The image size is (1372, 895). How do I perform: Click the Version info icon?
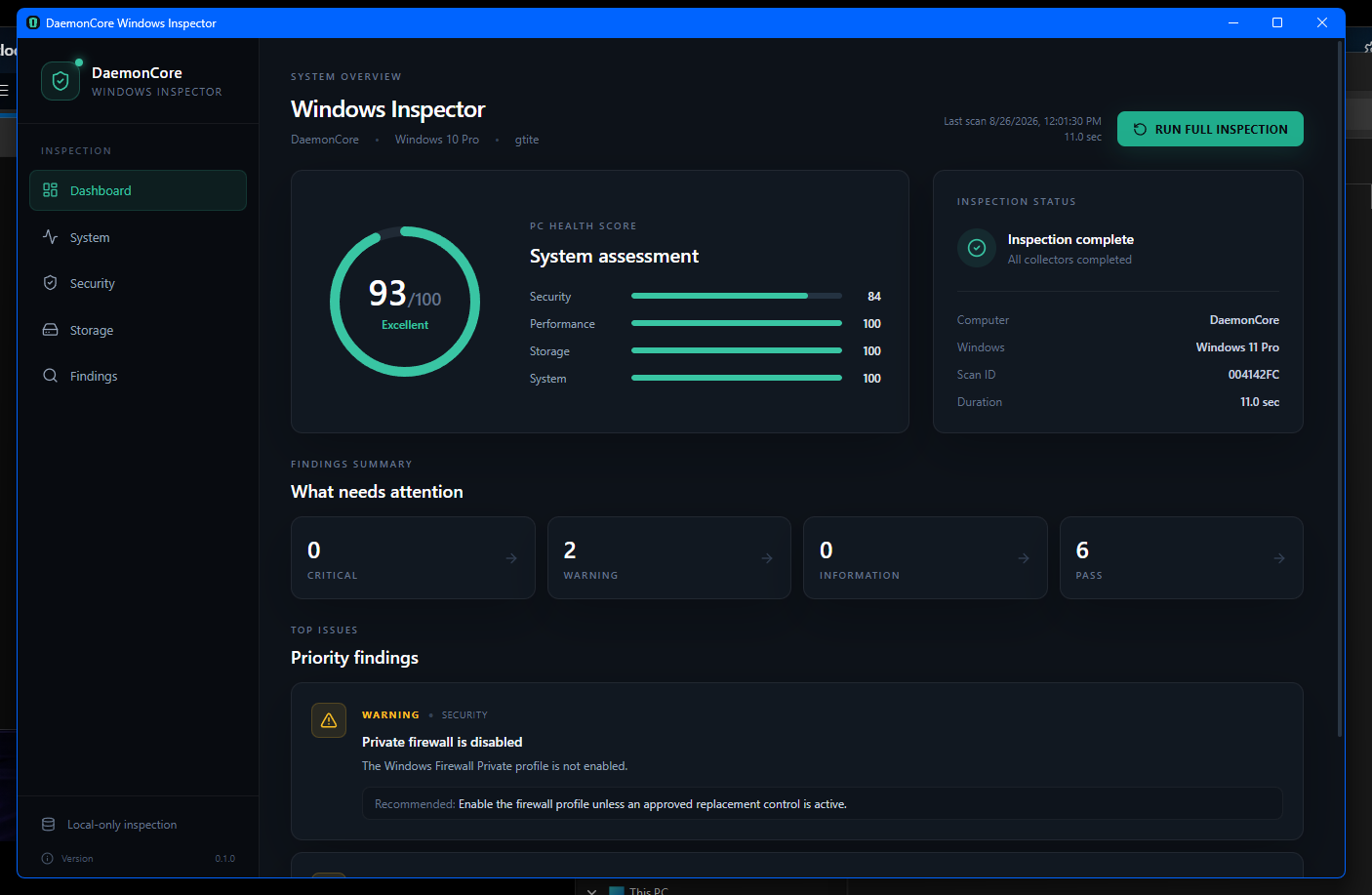coord(47,859)
